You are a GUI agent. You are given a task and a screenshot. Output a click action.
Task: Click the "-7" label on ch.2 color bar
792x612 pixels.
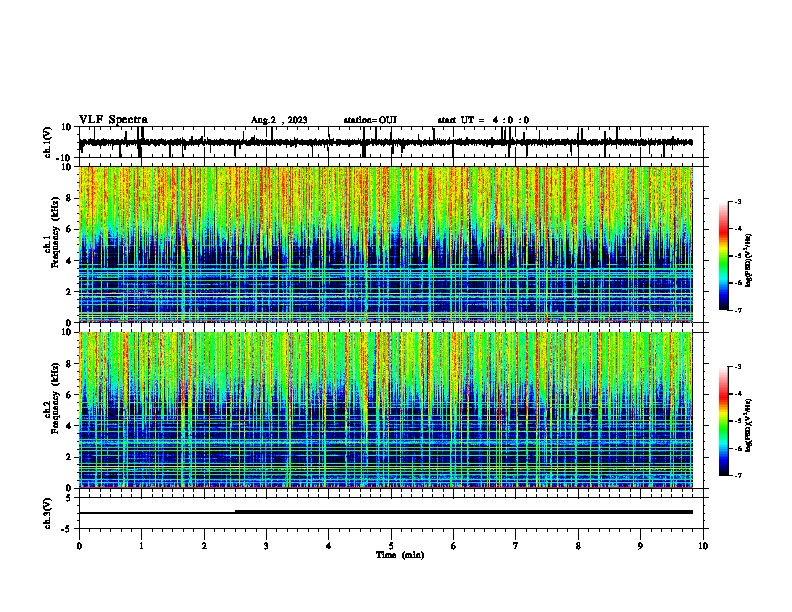pyautogui.click(x=737, y=476)
